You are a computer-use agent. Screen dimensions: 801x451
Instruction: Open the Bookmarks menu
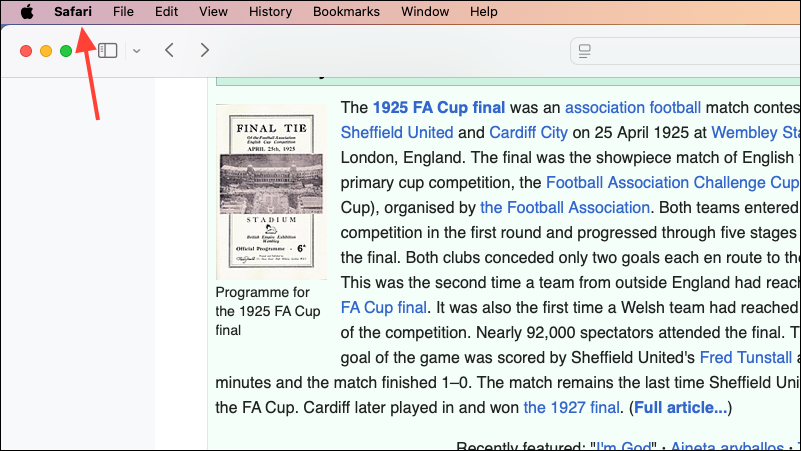click(x=346, y=11)
